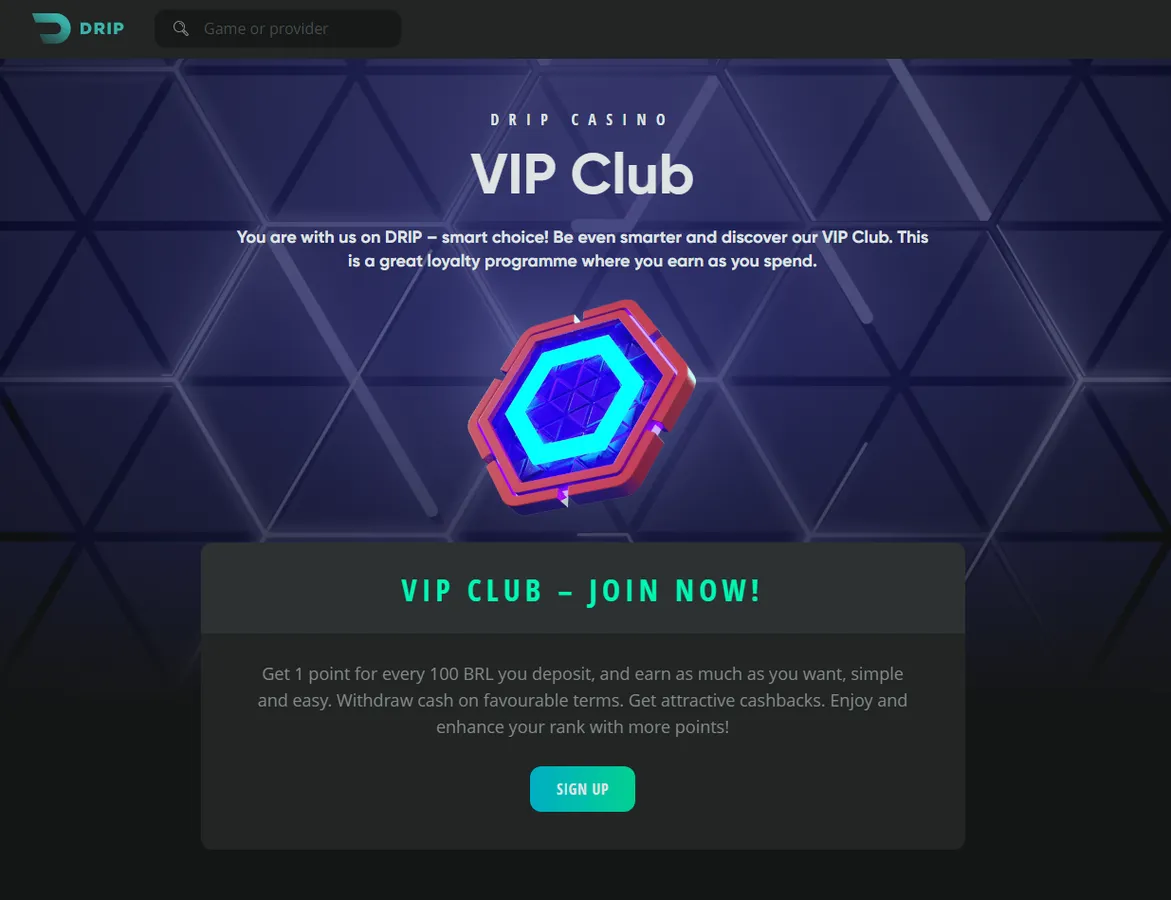Click the DRIP logo icon
This screenshot has height=900, width=1171.
[x=52, y=28]
